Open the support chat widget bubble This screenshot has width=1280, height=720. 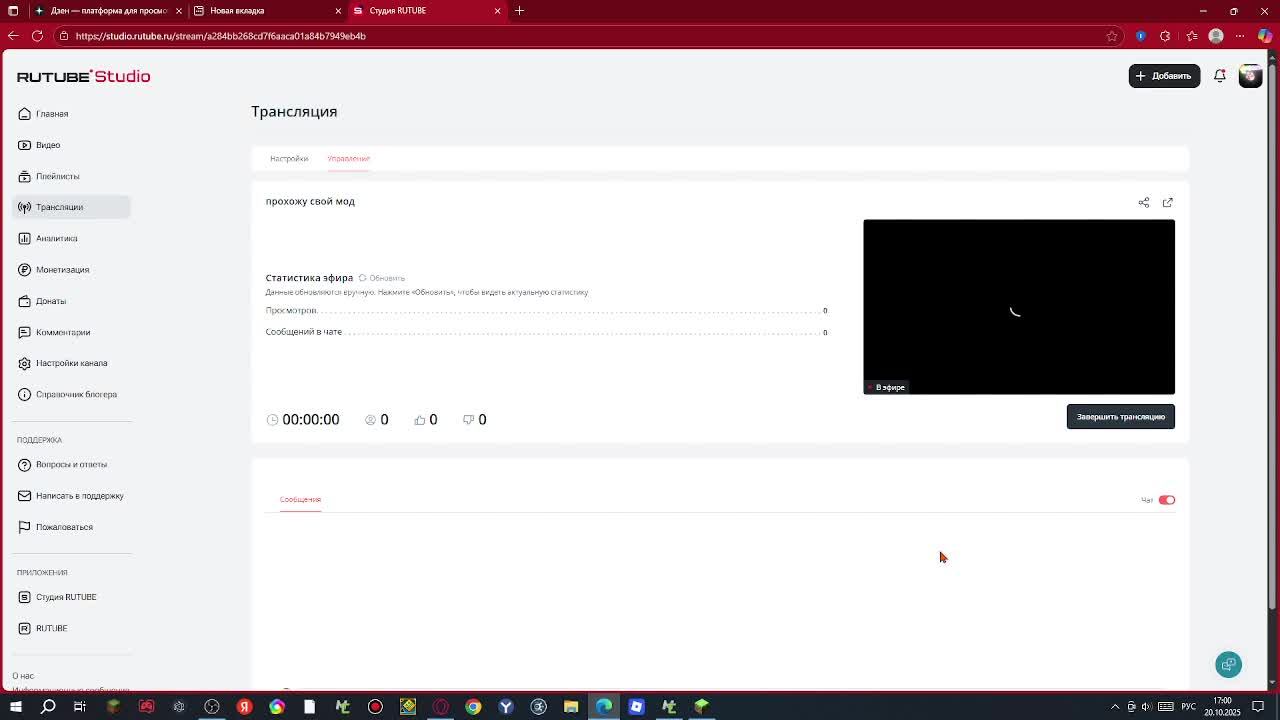click(x=1228, y=665)
